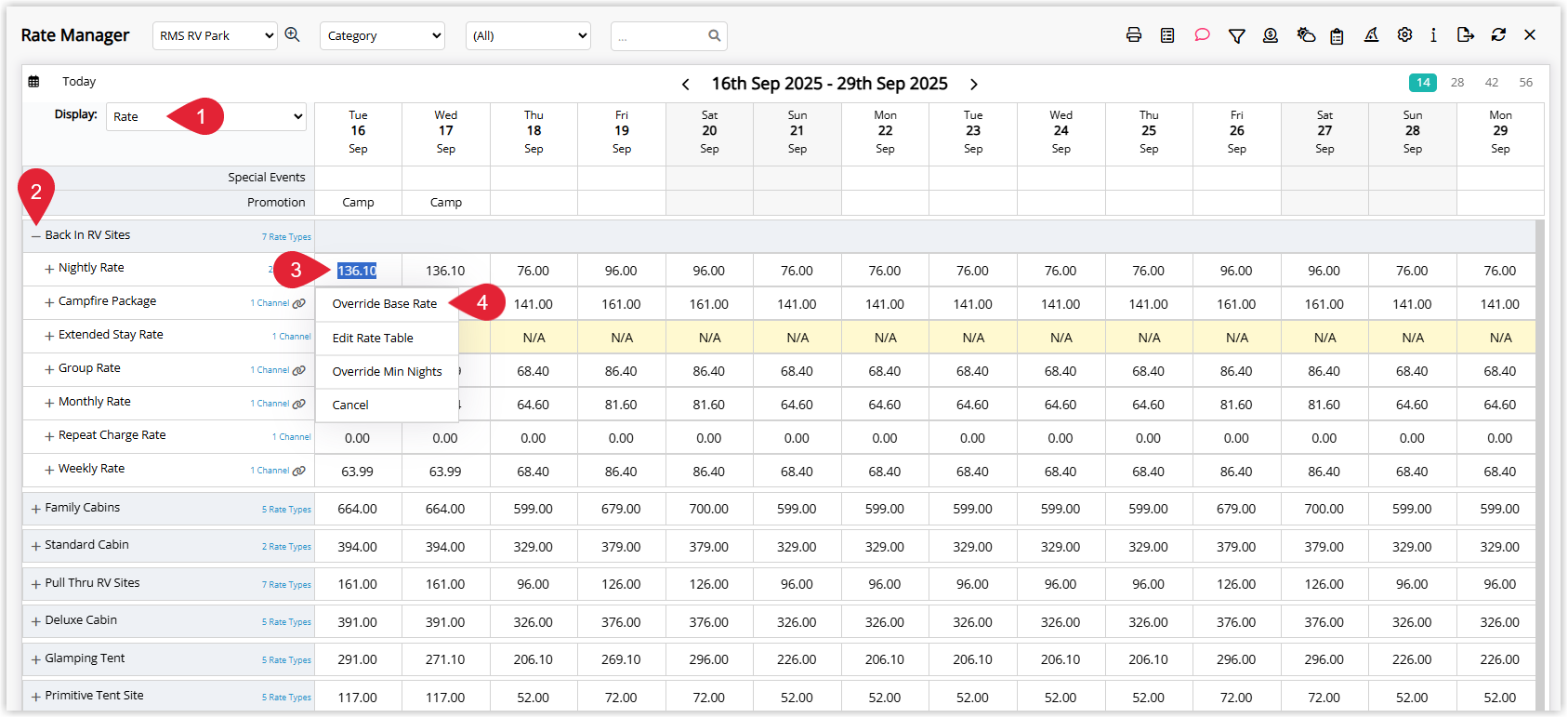Click the dollar coin rate icon
Viewport: 1568px width, 718px height.
click(x=1271, y=35)
